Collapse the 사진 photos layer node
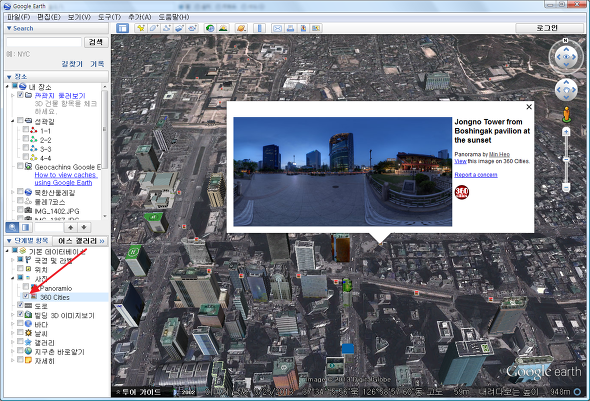 click(13, 279)
